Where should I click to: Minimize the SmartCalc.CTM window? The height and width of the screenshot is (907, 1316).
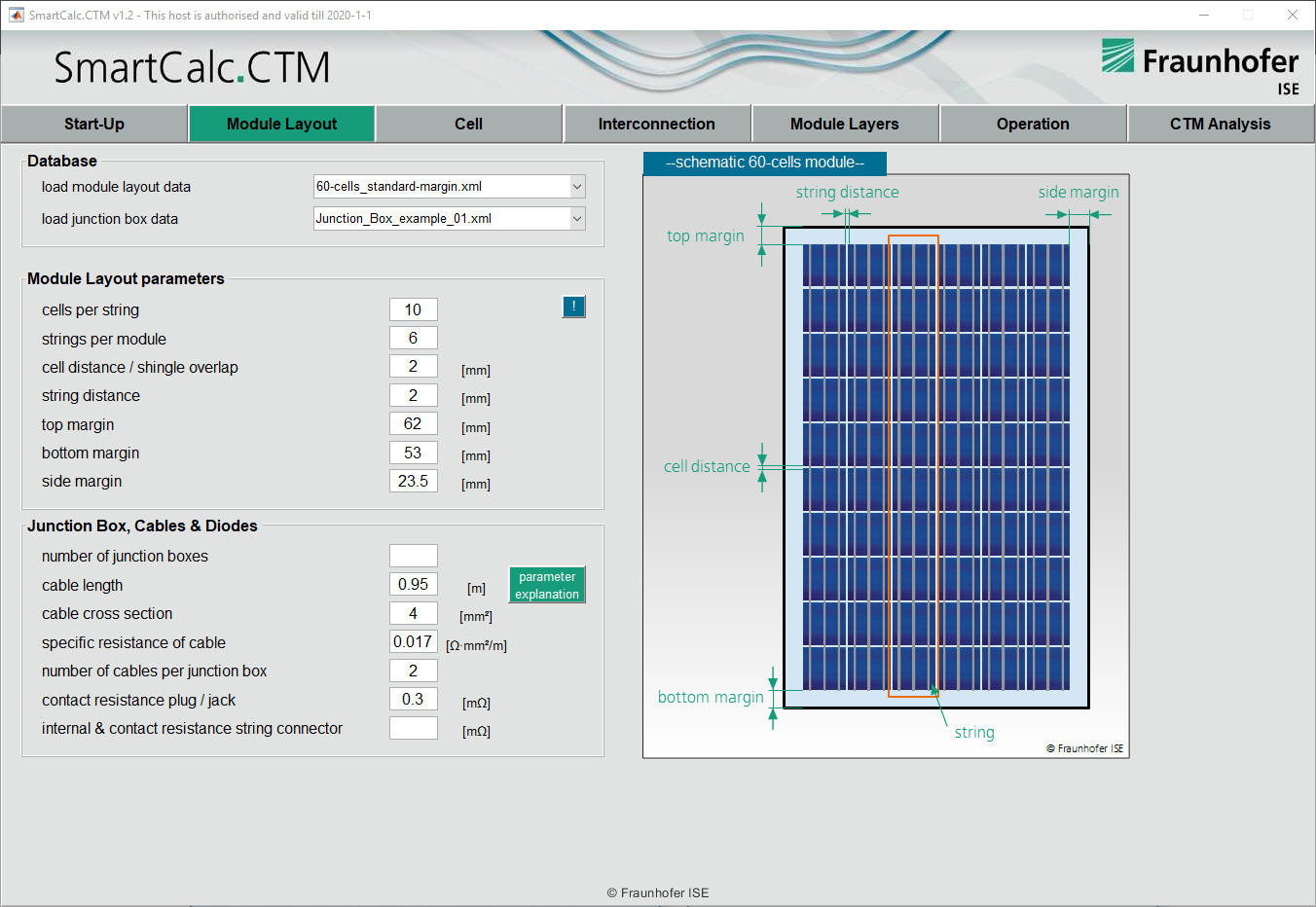[1204, 15]
